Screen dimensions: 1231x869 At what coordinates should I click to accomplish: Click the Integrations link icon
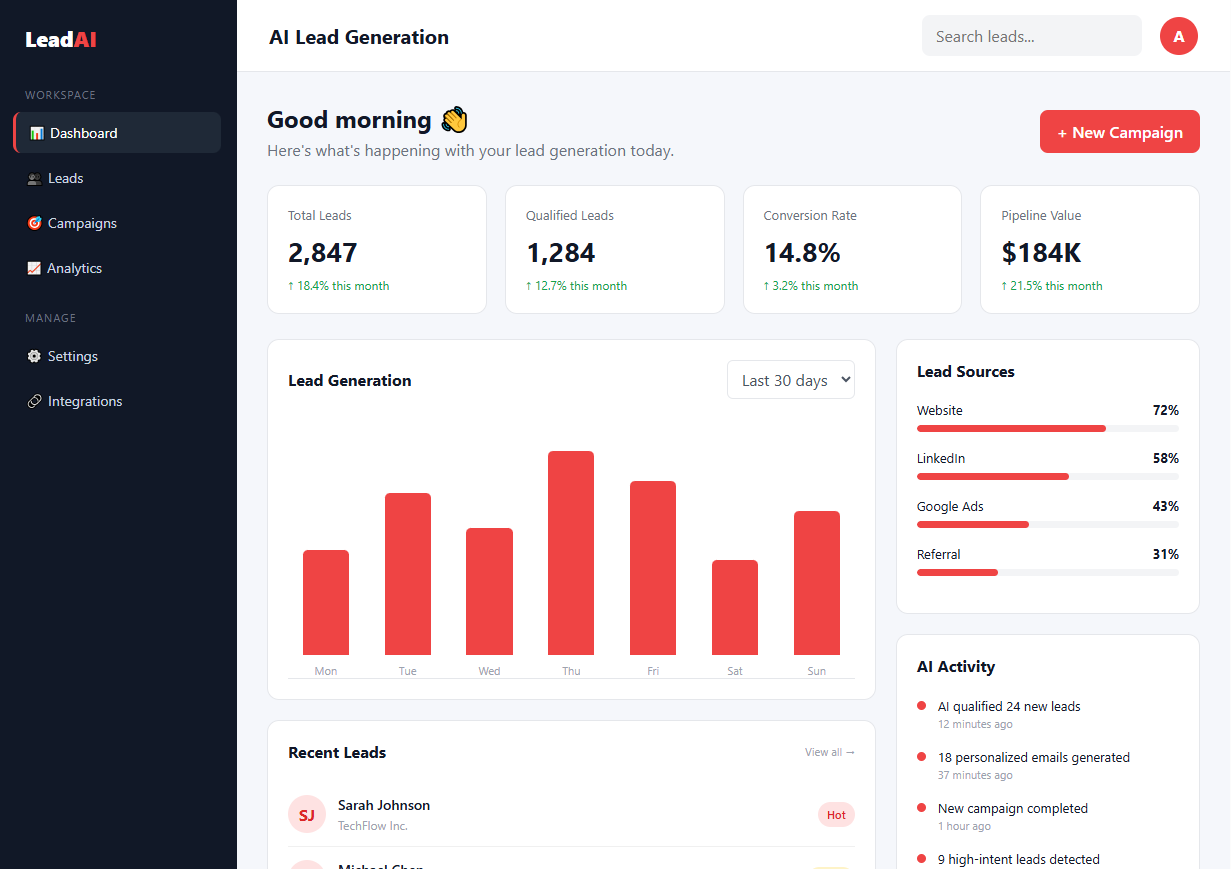point(34,401)
